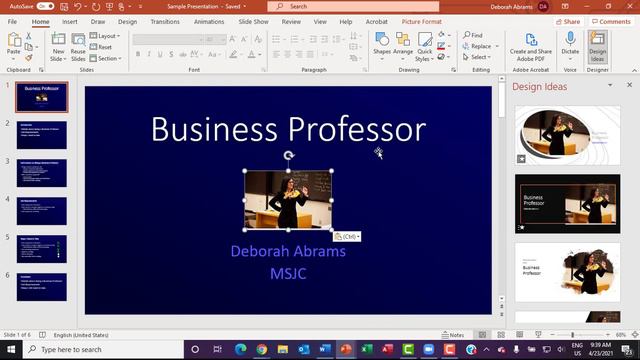640x360 pixels.
Task: Open the Font Color dropdown arrow
Action: pos(260,54)
